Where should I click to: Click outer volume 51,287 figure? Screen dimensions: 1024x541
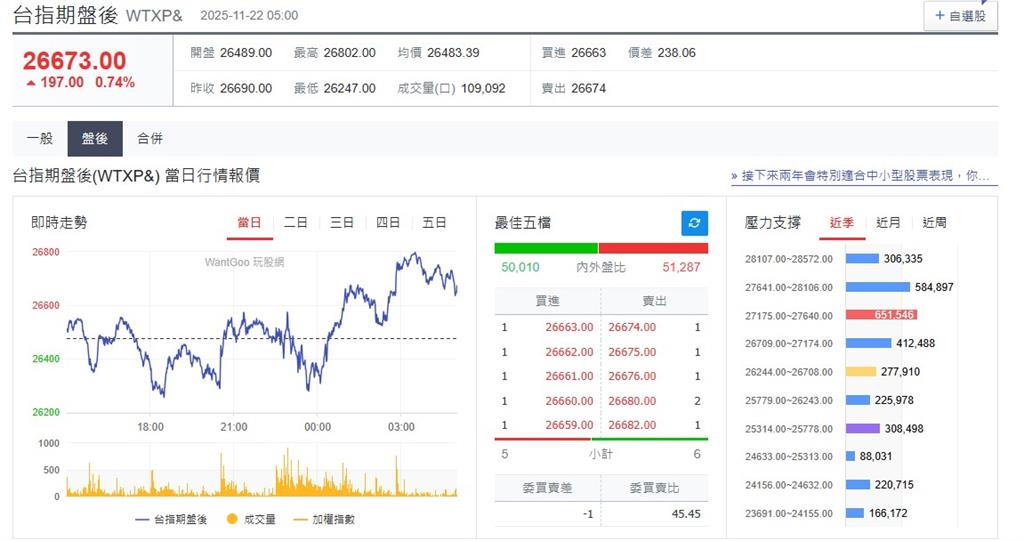click(681, 267)
